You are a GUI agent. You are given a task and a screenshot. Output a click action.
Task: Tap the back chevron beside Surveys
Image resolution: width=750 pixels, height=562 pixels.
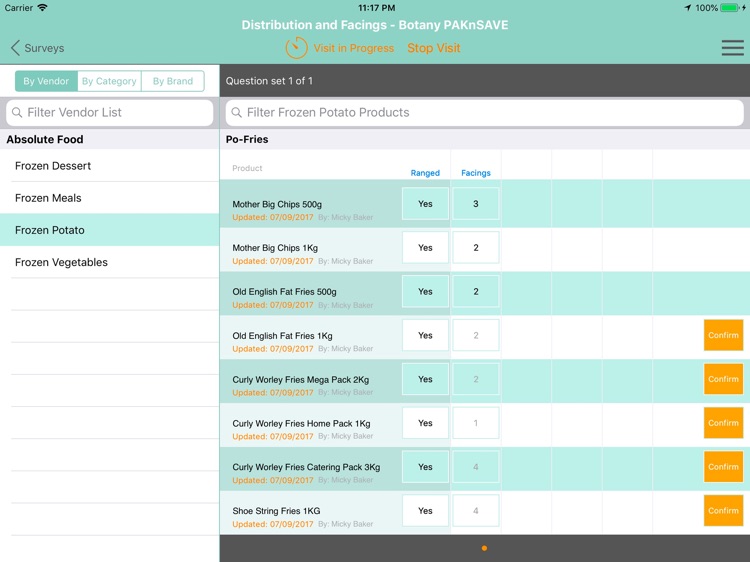(x=15, y=48)
